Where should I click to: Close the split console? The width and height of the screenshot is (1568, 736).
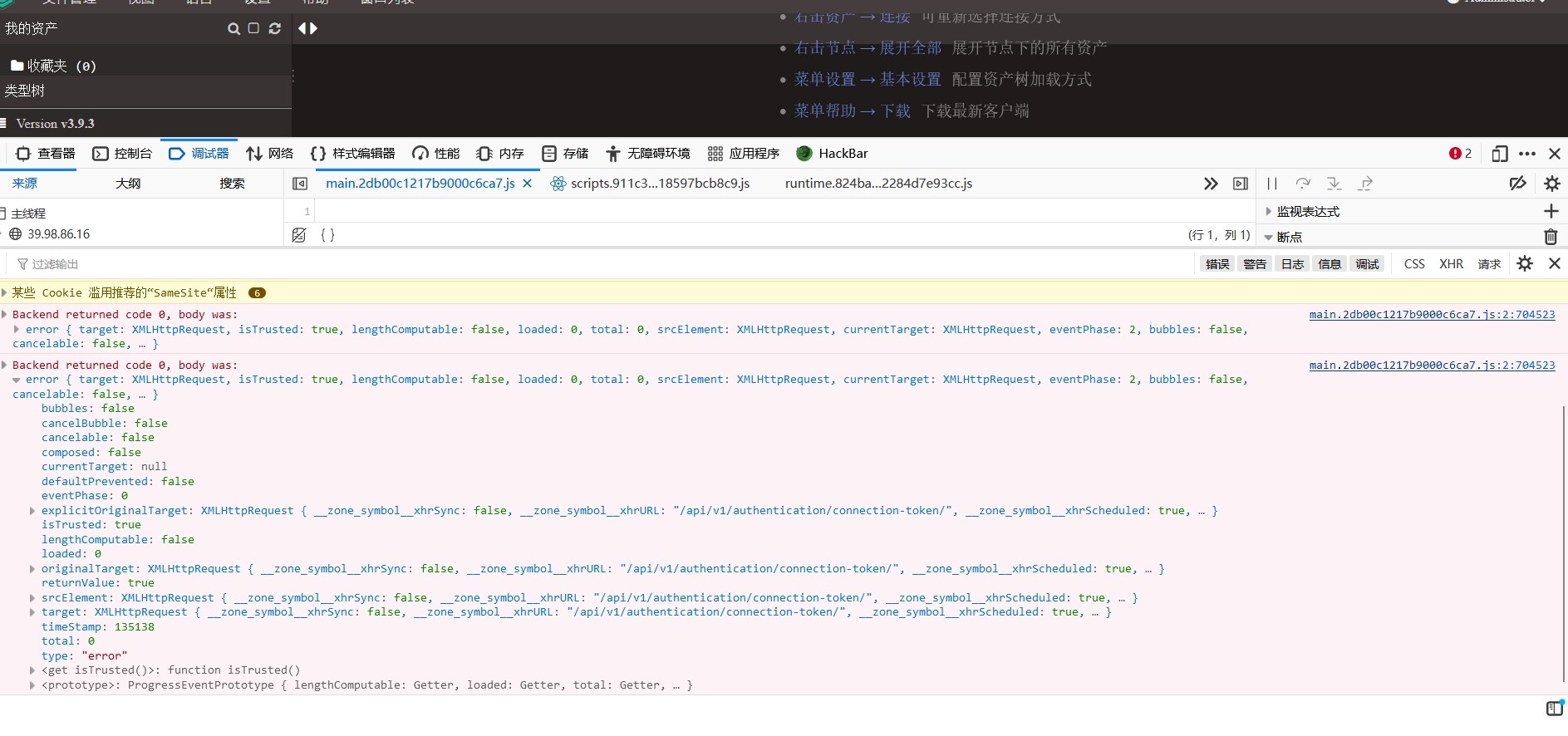(1555, 263)
